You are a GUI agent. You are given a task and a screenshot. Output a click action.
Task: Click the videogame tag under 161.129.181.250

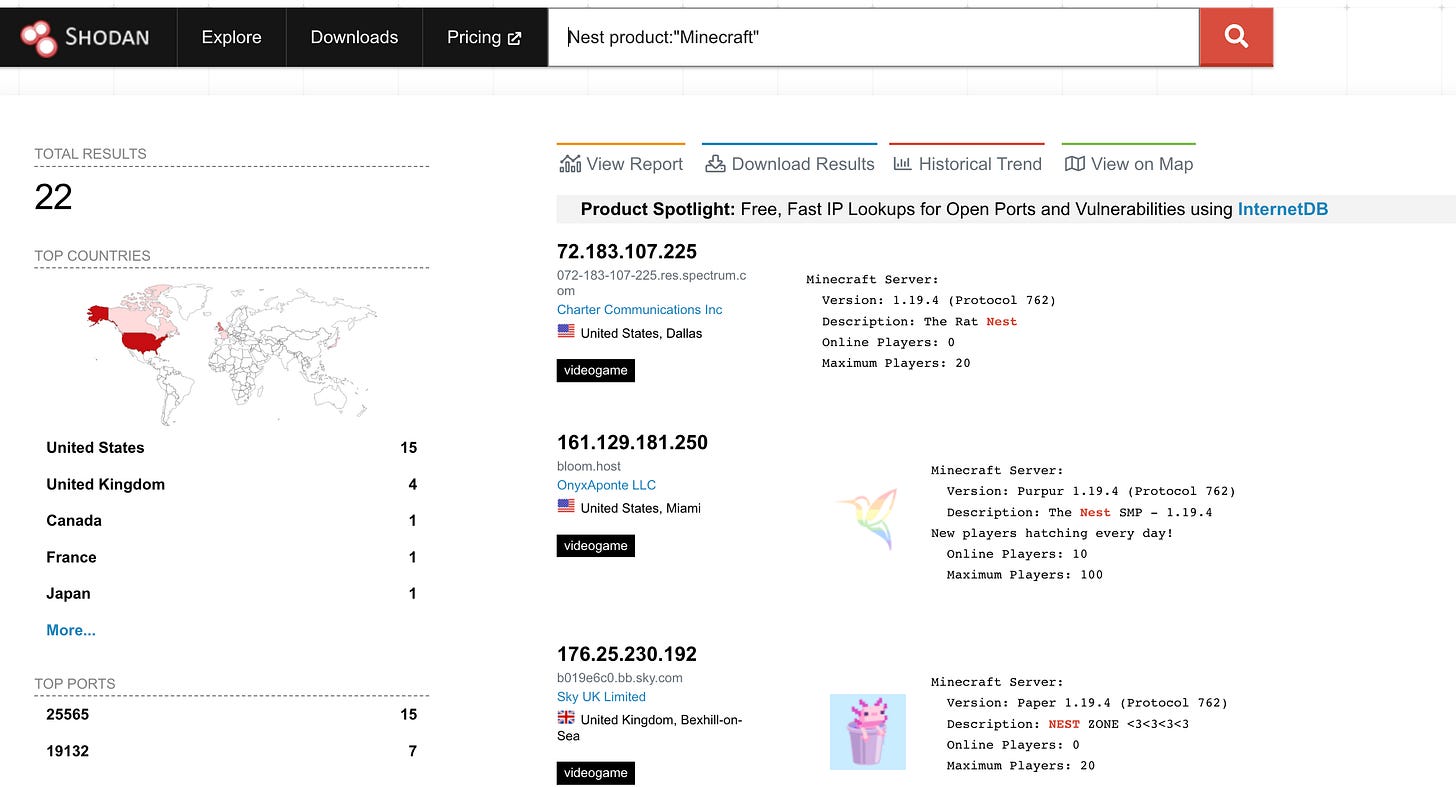pyautogui.click(x=596, y=546)
